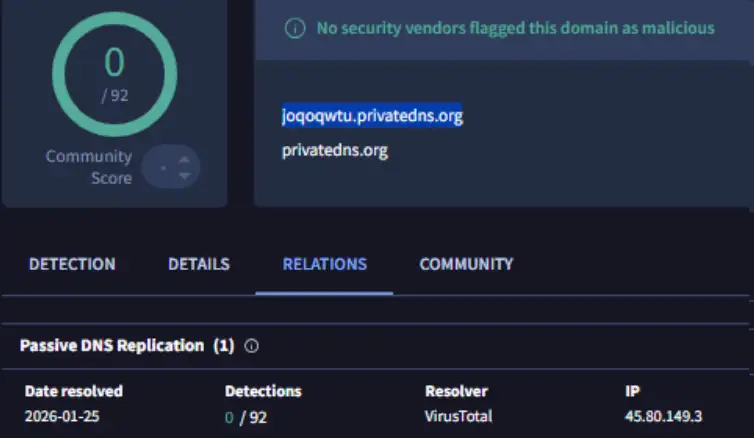
Task: Click the highlighted joqoqwtu.privatedns.org domain
Action: (372, 116)
